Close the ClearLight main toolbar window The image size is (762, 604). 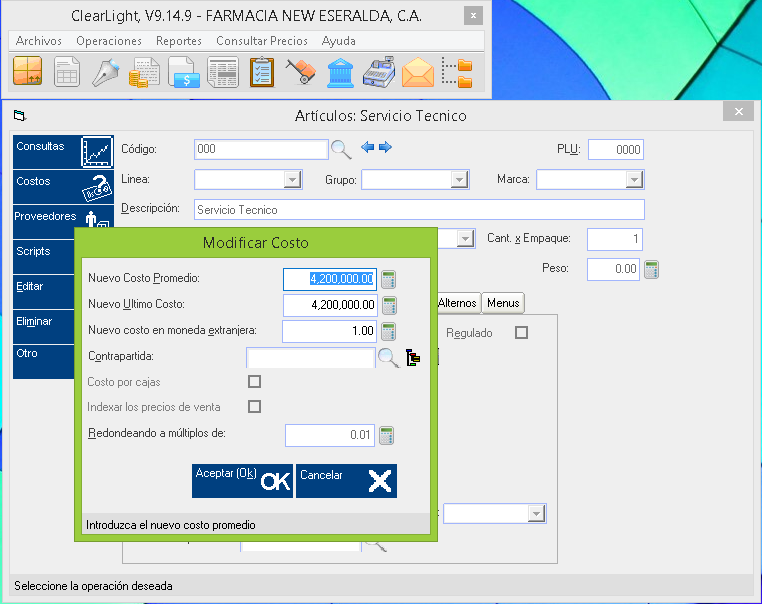click(x=473, y=16)
